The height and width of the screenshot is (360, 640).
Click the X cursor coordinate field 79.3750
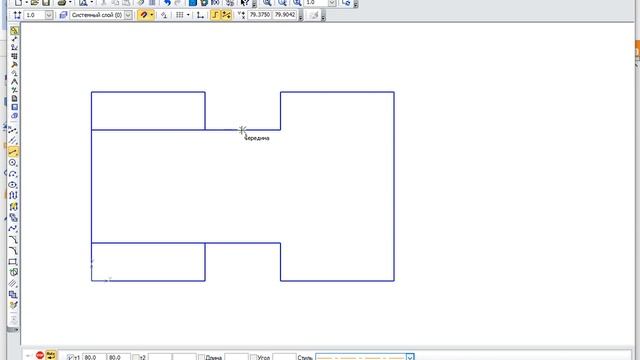[x=260, y=15]
